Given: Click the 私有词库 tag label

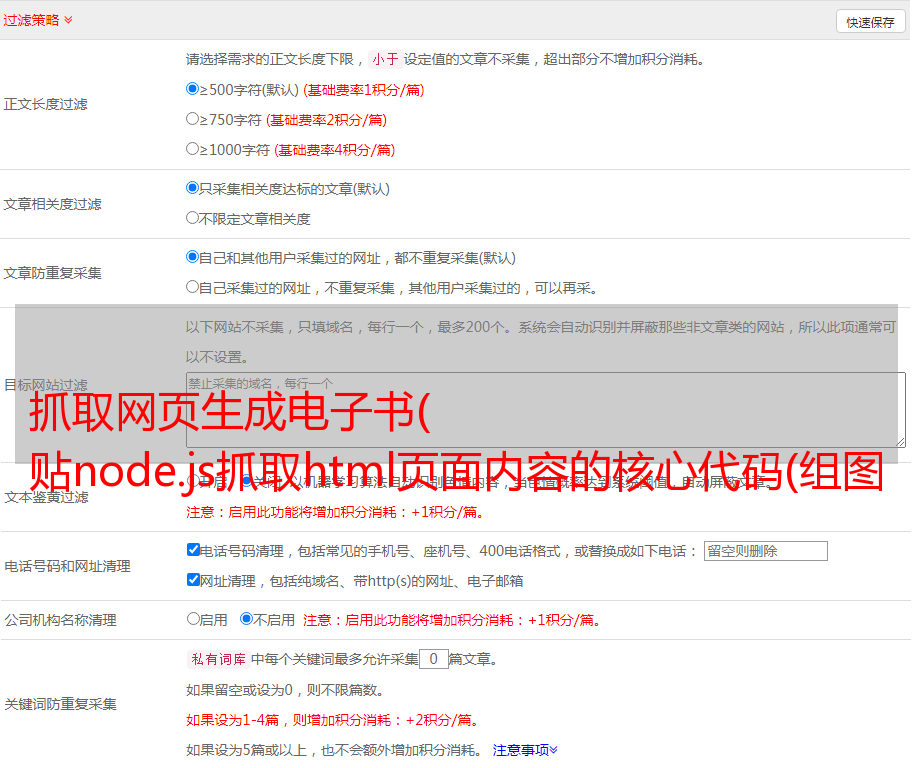Looking at the screenshot, I should (217, 659).
